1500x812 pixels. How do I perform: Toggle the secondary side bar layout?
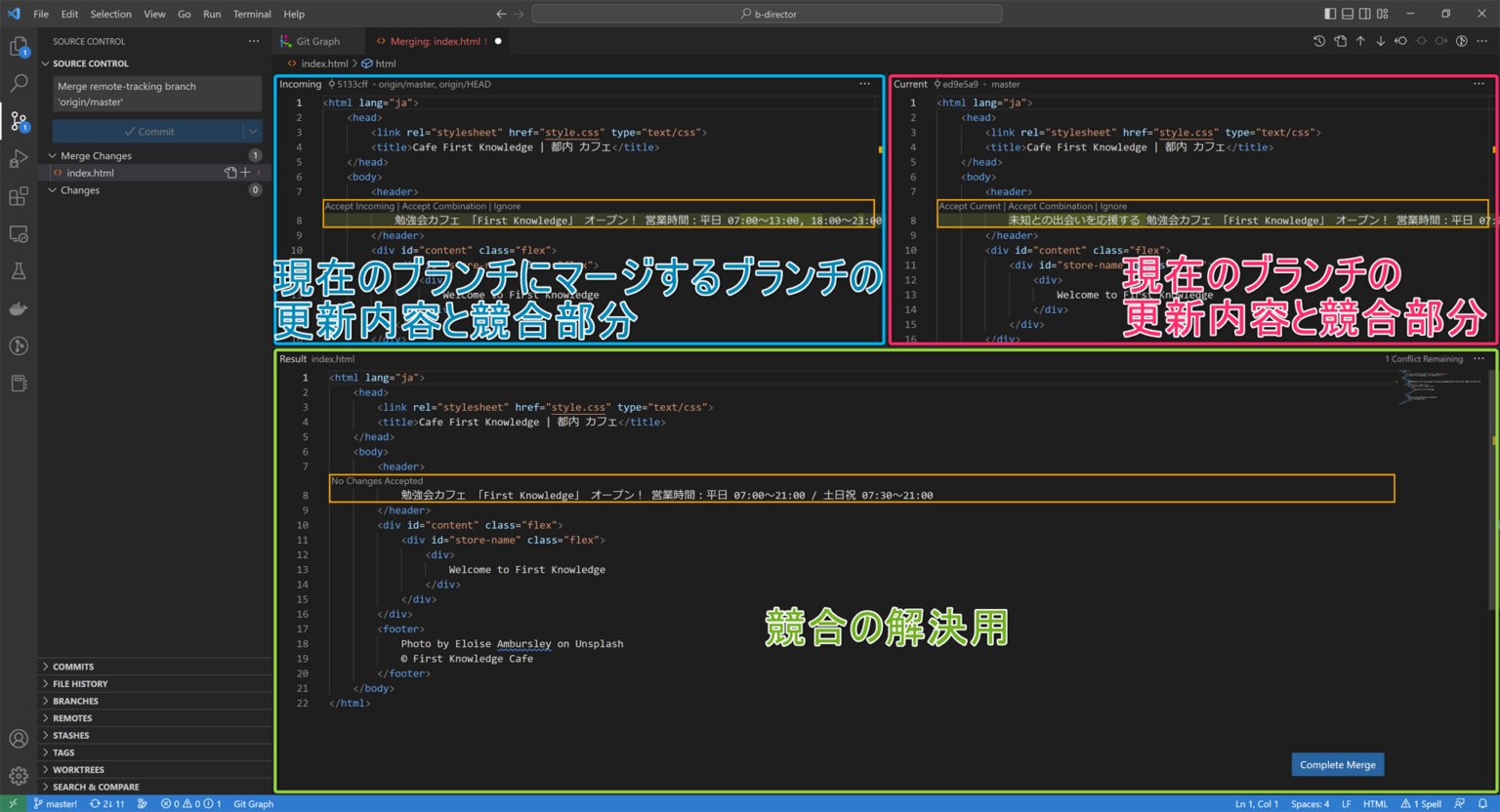pos(1365,14)
